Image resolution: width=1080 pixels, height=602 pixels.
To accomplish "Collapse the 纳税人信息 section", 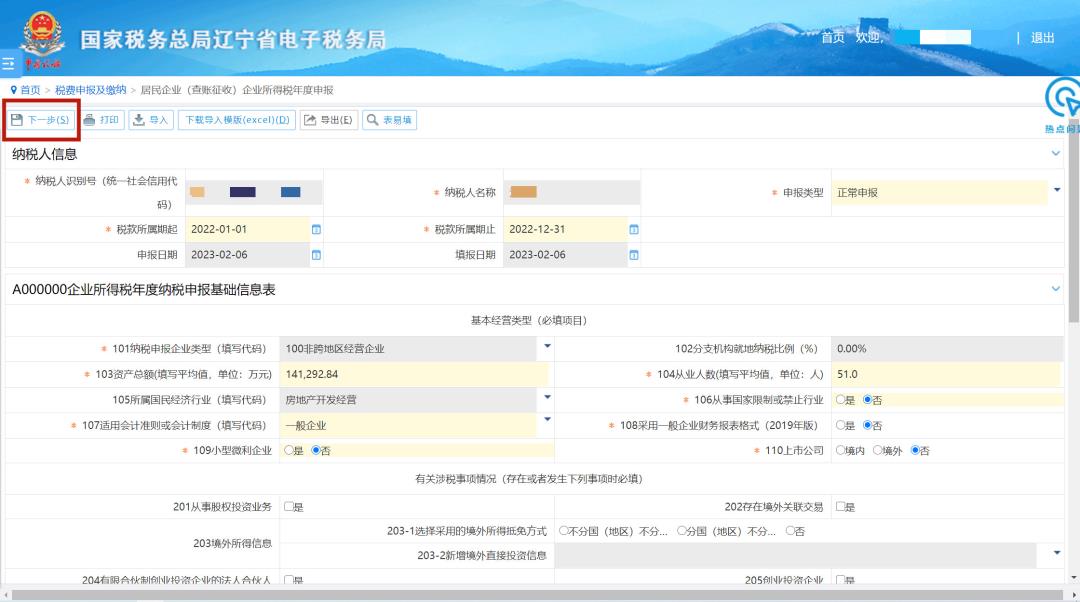I will (x=1055, y=154).
